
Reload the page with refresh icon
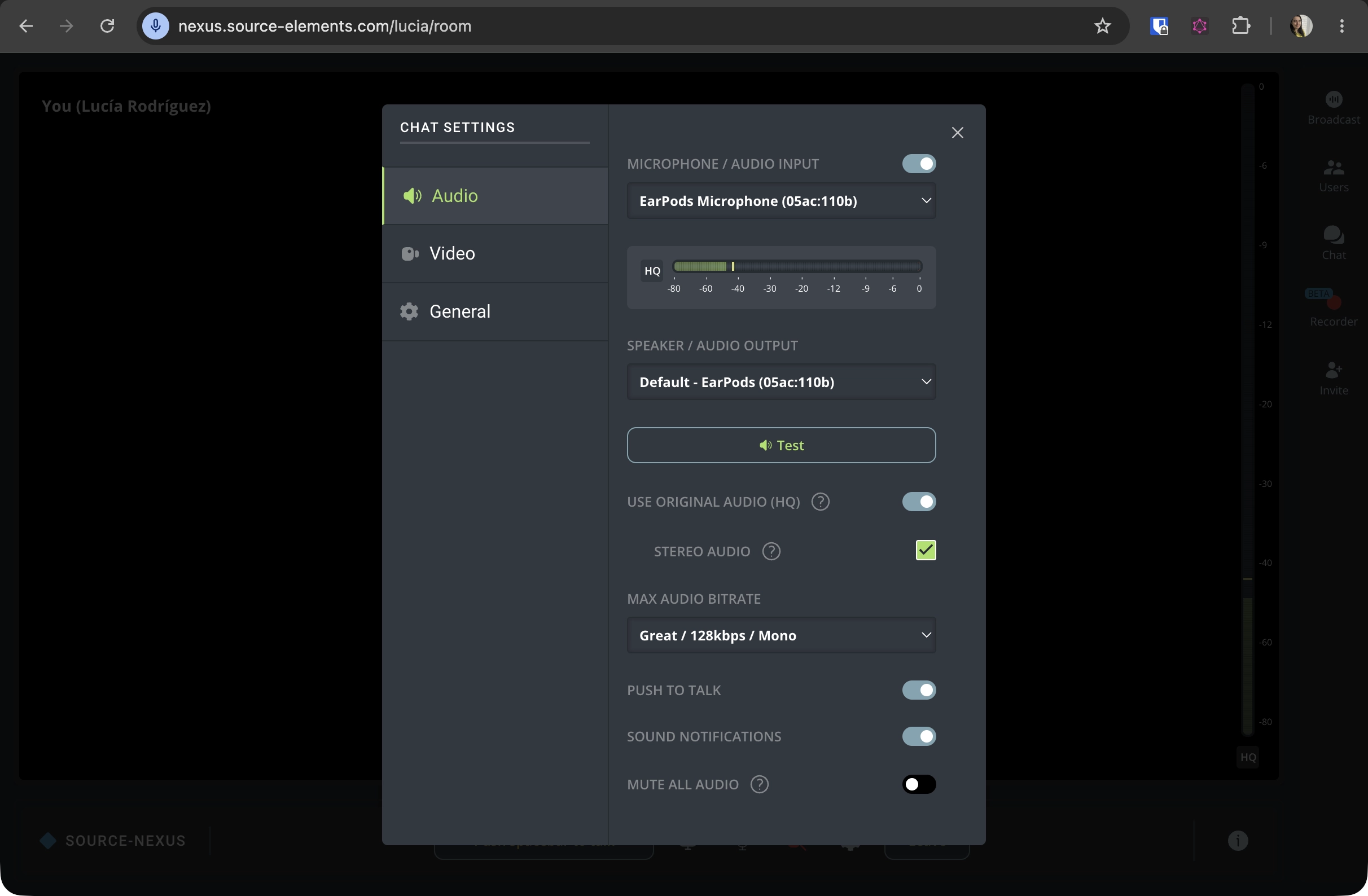tap(107, 26)
